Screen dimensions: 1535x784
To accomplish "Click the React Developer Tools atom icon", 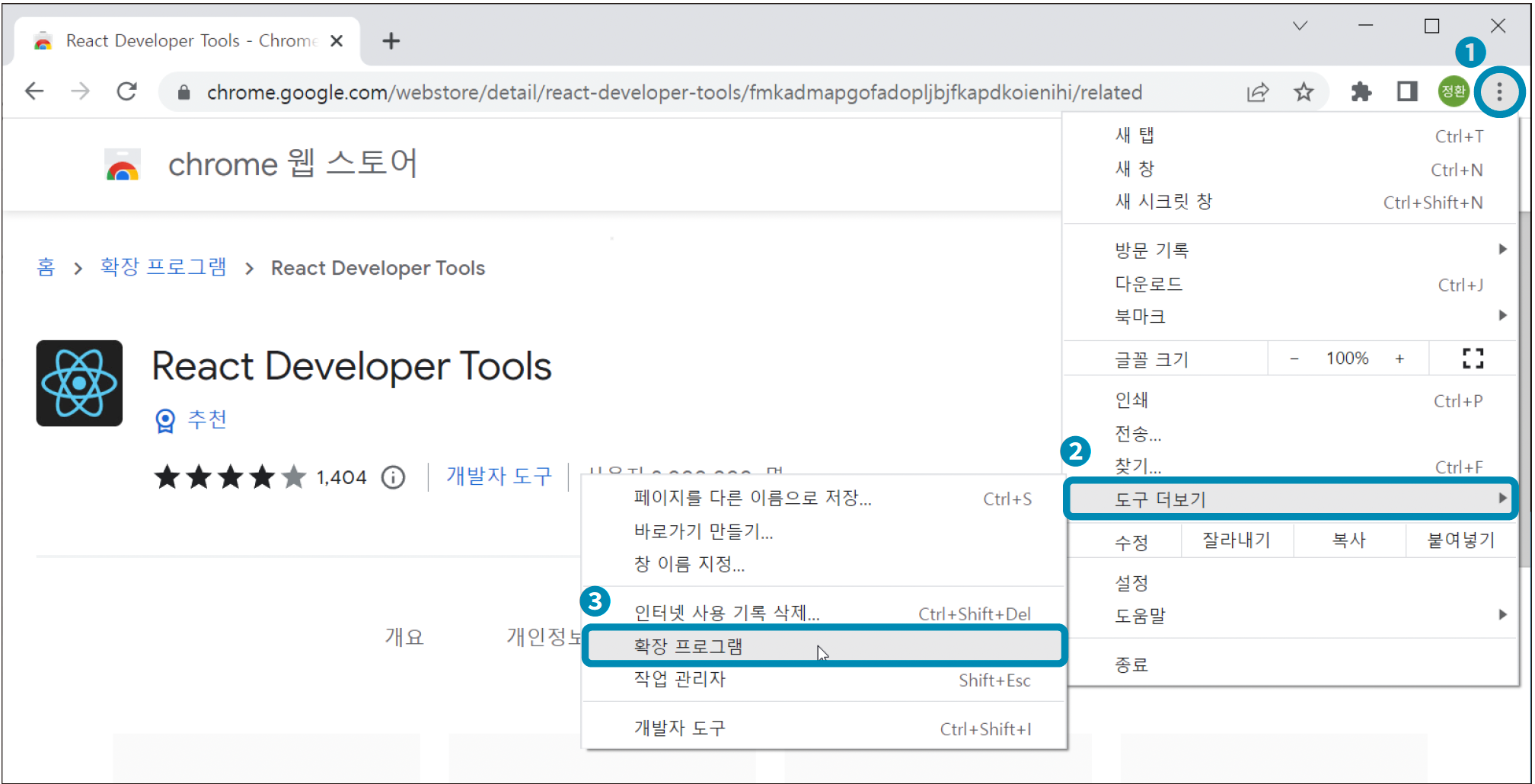I will (79, 383).
